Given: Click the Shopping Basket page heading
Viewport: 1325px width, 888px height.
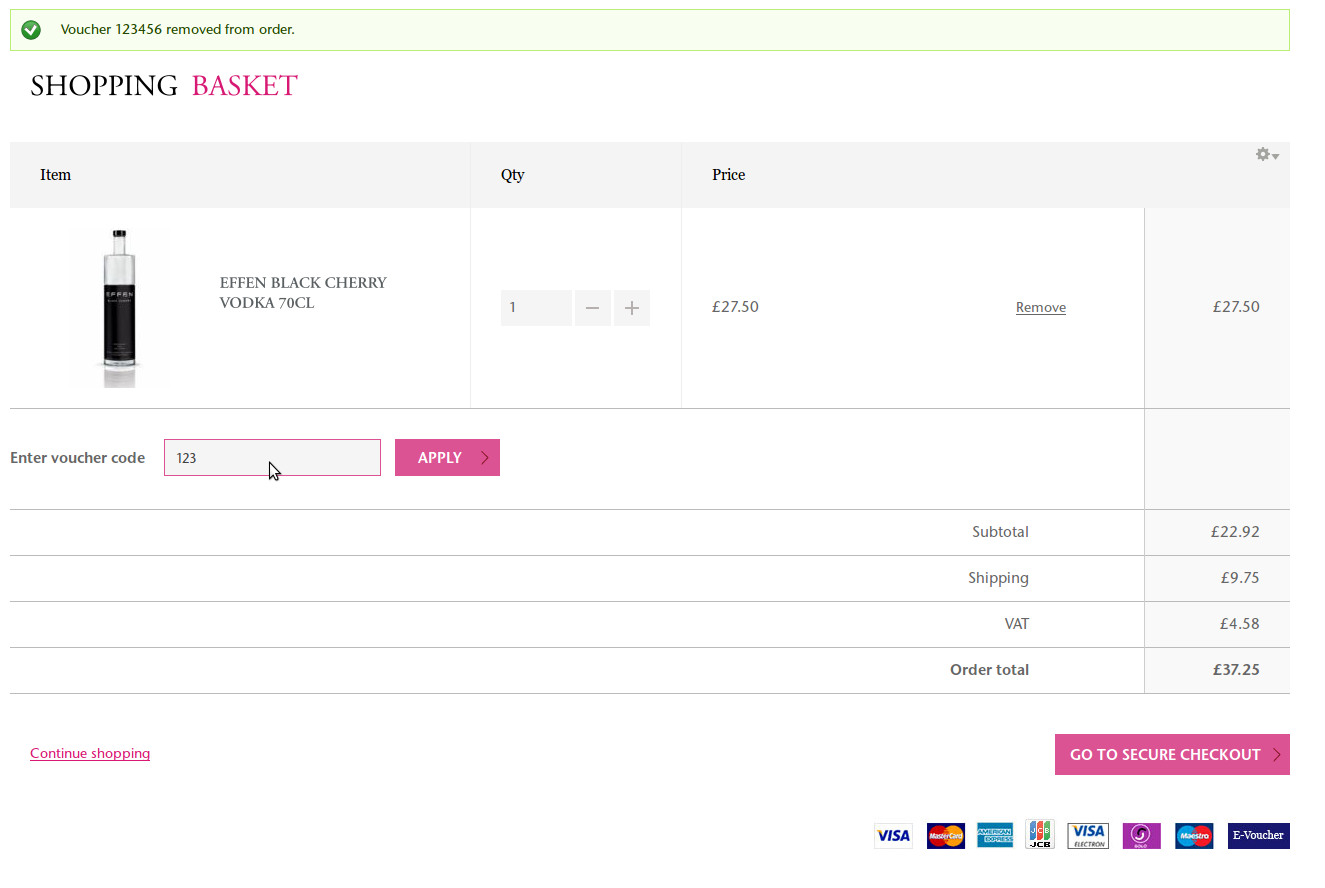Looking at the screenshot, I should pyautogui.click(x=164, y=86).
